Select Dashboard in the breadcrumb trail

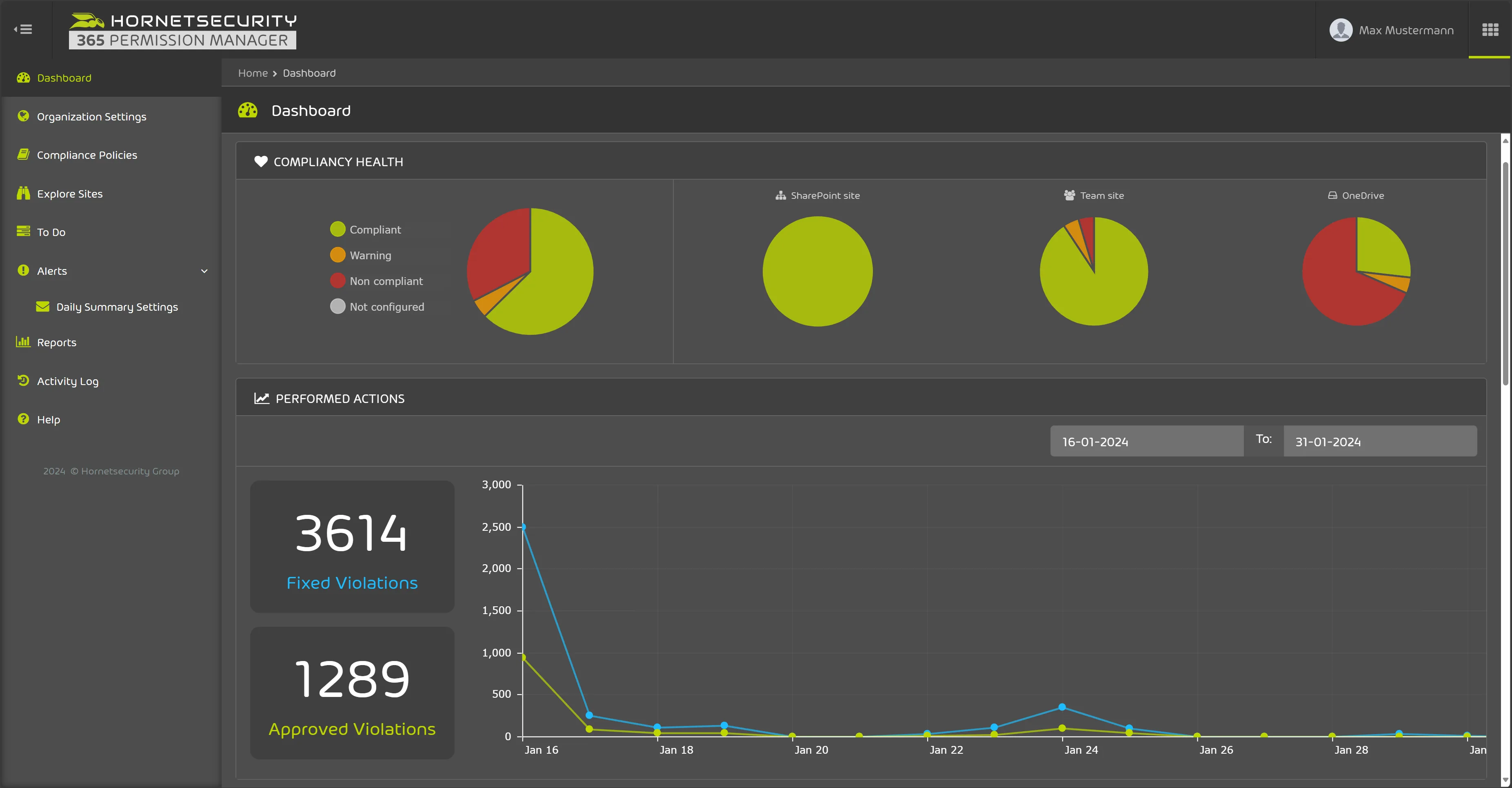309,73
